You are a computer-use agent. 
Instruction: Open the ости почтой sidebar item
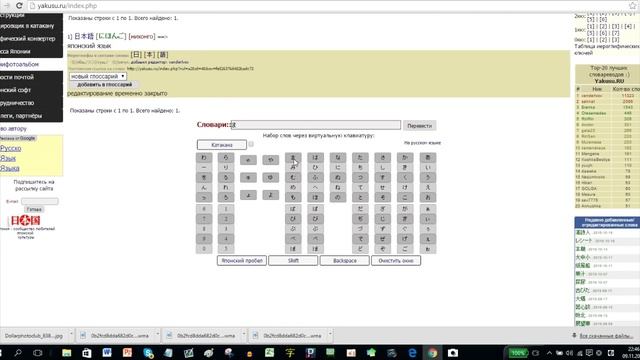31,77
